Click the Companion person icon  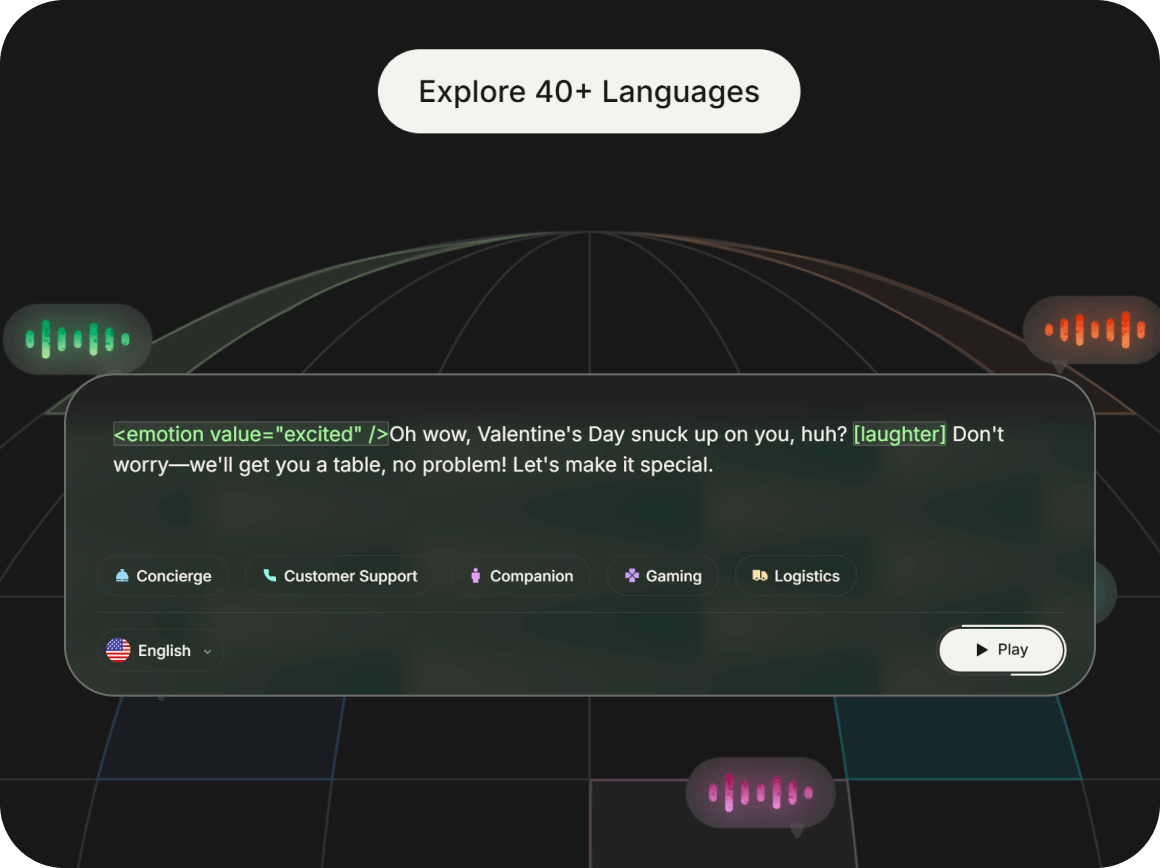click(x=476, y=576)
